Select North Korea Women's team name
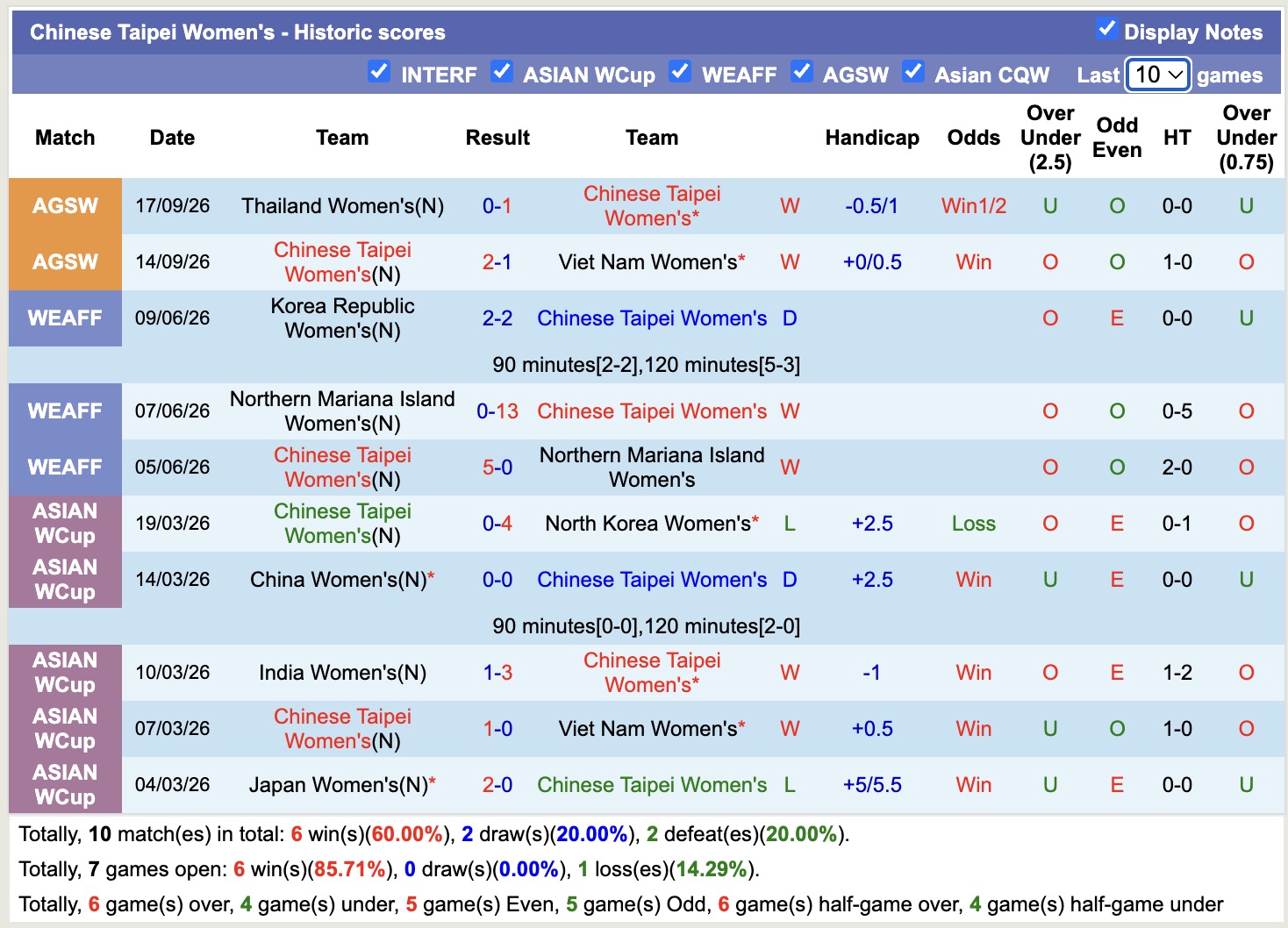 [652, 524]
